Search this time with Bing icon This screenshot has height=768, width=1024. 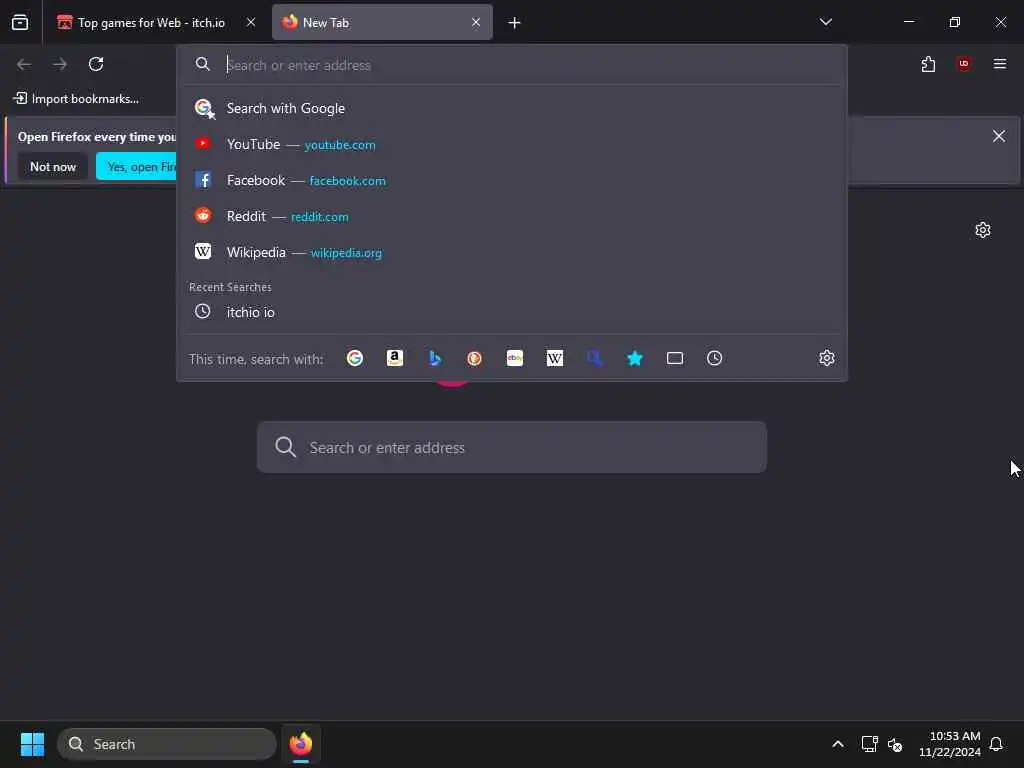click(435, 358)
